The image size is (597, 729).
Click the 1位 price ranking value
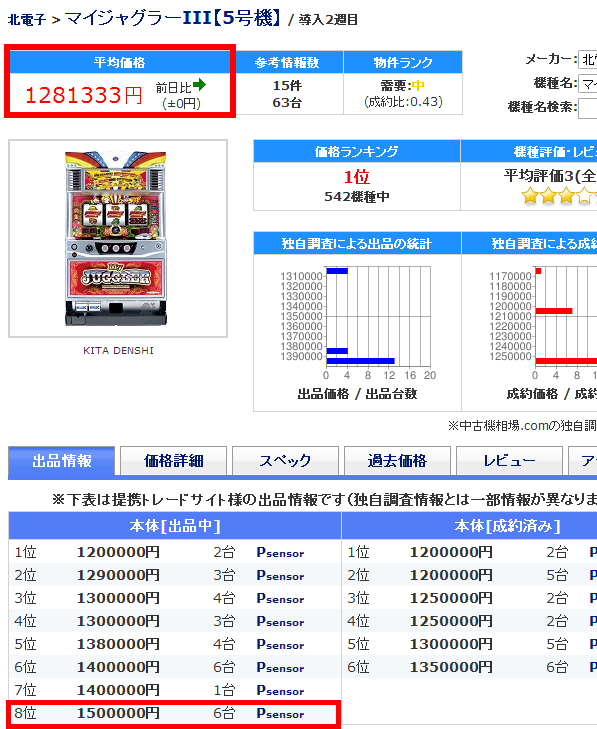coord(357,177)
